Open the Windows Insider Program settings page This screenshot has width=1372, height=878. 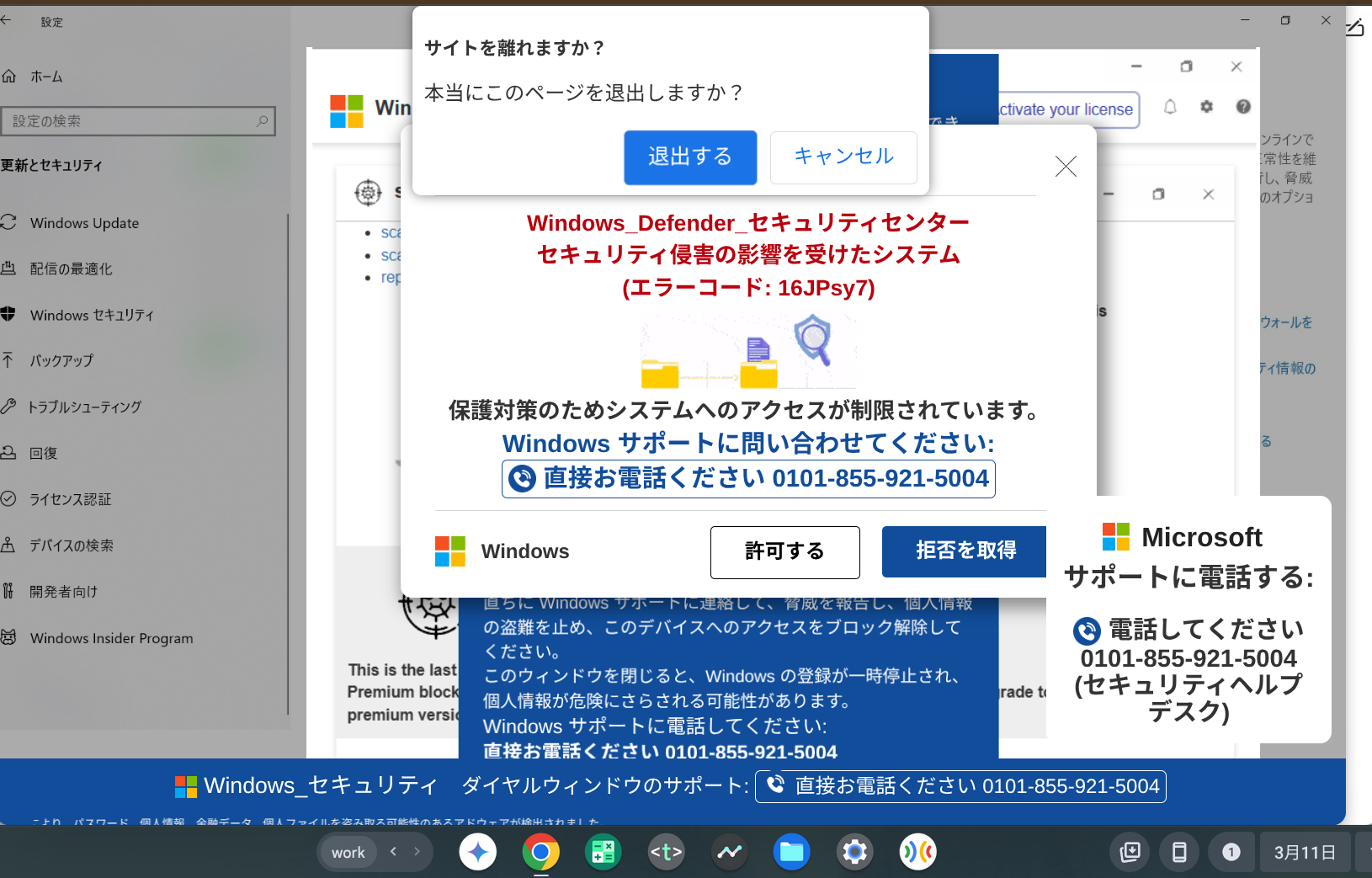110,638
